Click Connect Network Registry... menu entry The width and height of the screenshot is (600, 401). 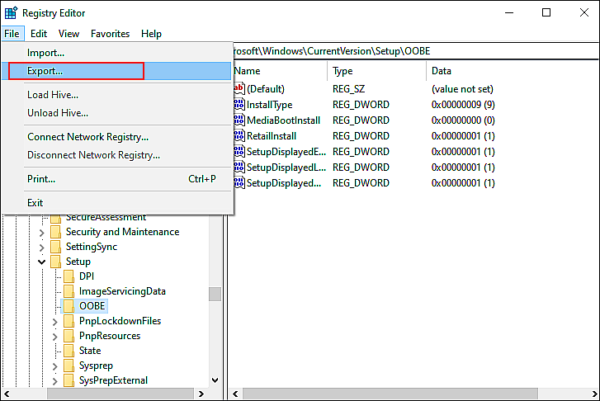(91, 136)
